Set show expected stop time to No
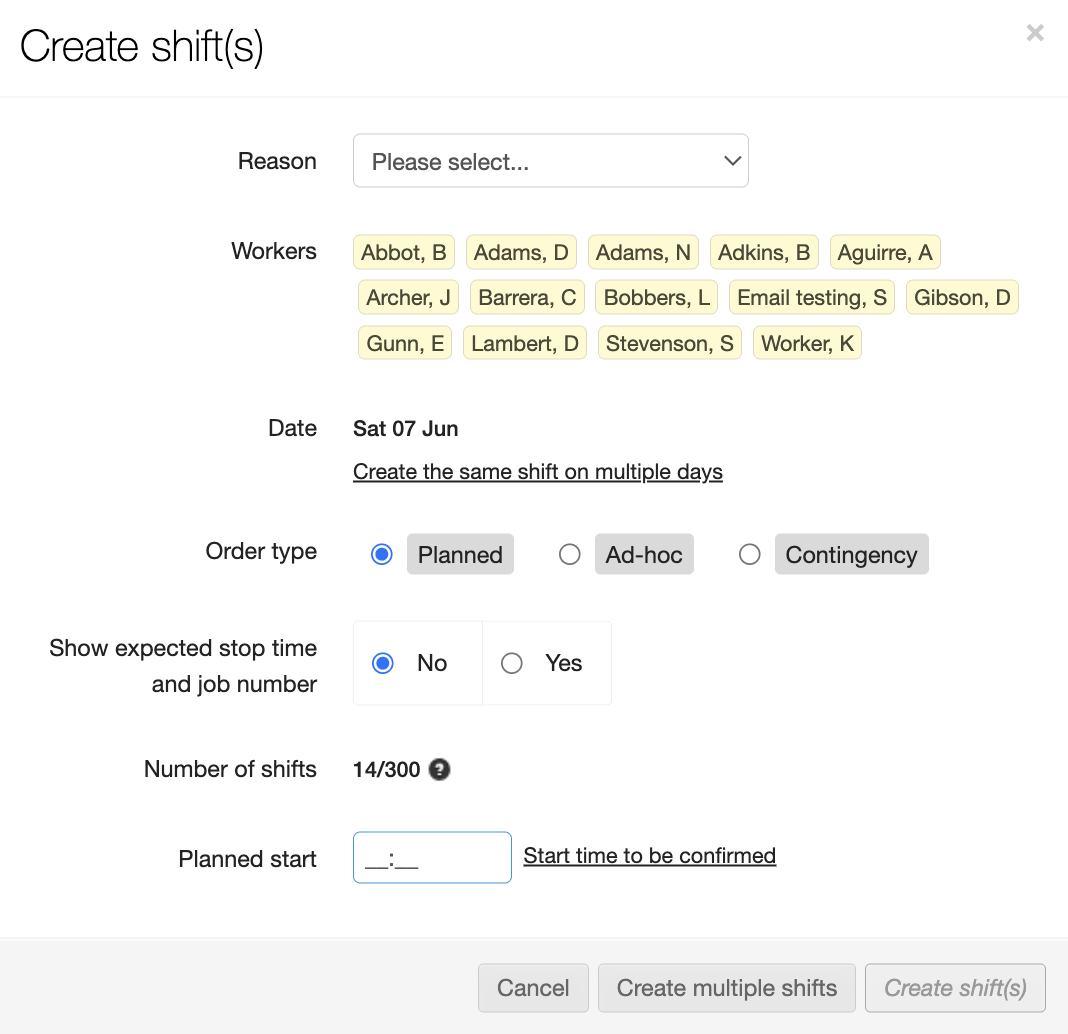Image resolution: width=1068 pixels, height=1034 pixels. [383, 663]
